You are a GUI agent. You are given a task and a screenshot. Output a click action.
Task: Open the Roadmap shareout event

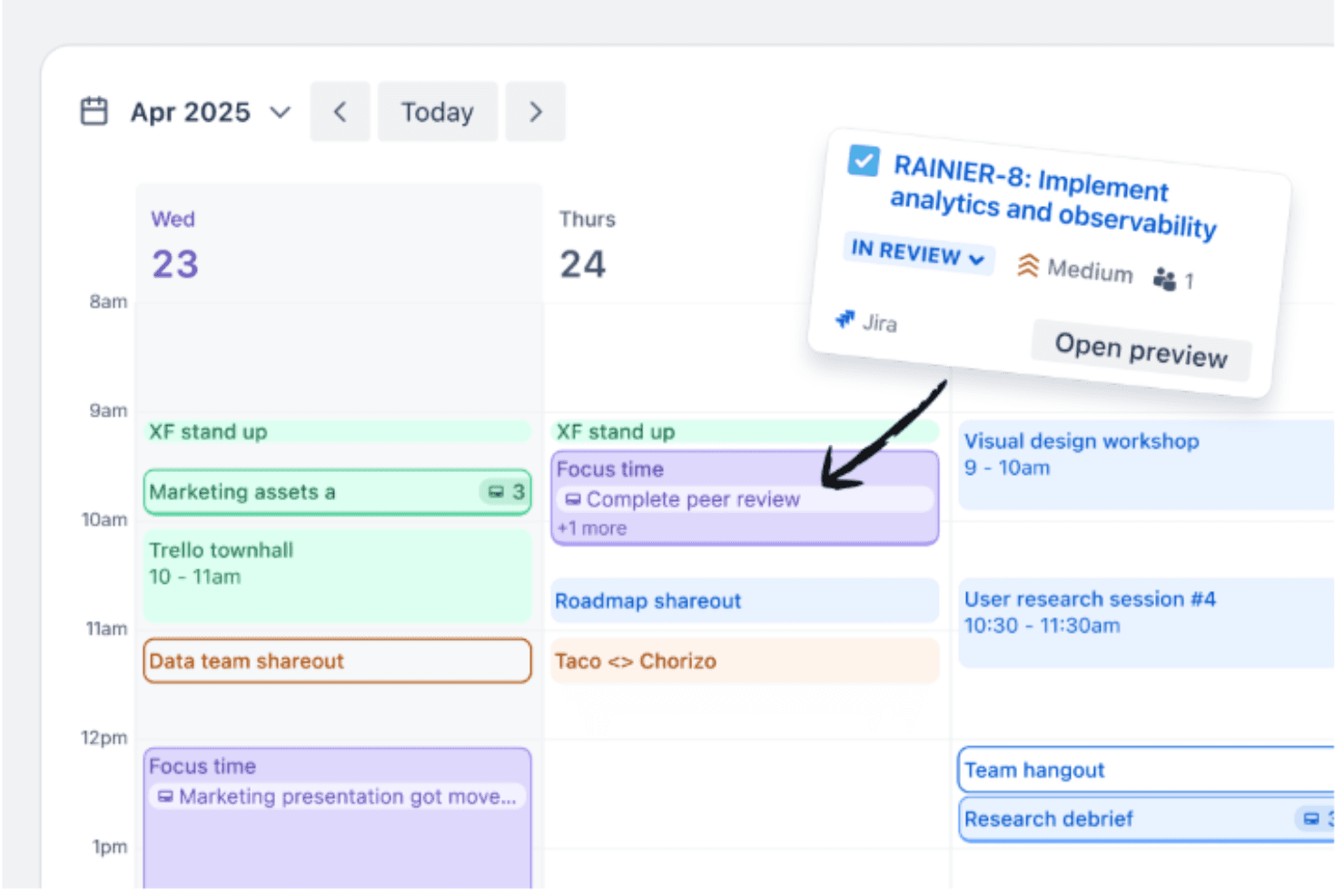tap(745, 601)
